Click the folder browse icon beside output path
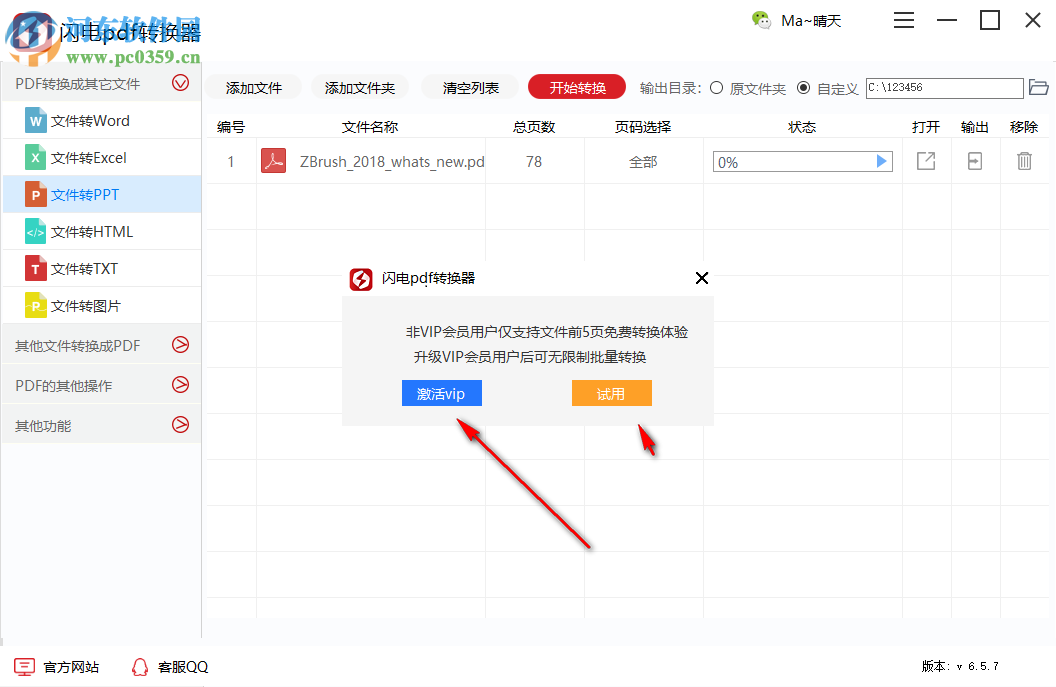Viewport: 1056px width, 687px height. [x=1038, y=87]
